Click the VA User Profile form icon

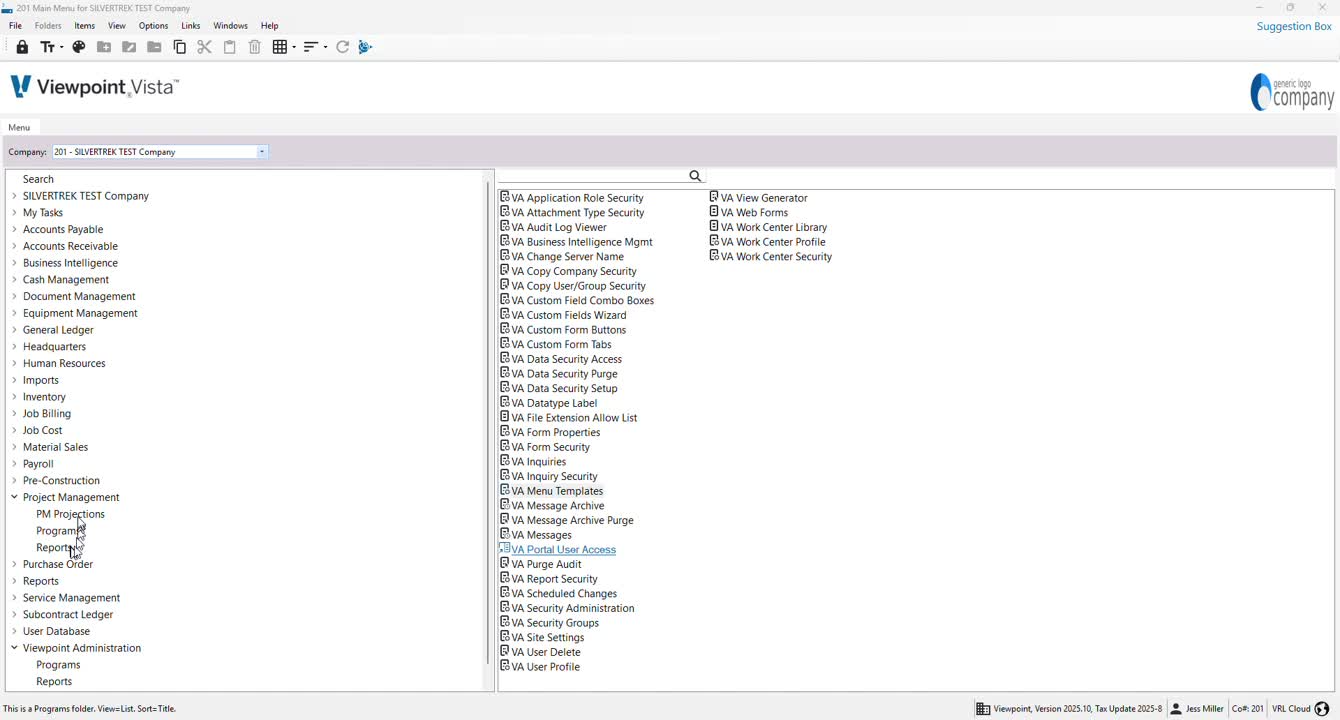coord(505,666)
